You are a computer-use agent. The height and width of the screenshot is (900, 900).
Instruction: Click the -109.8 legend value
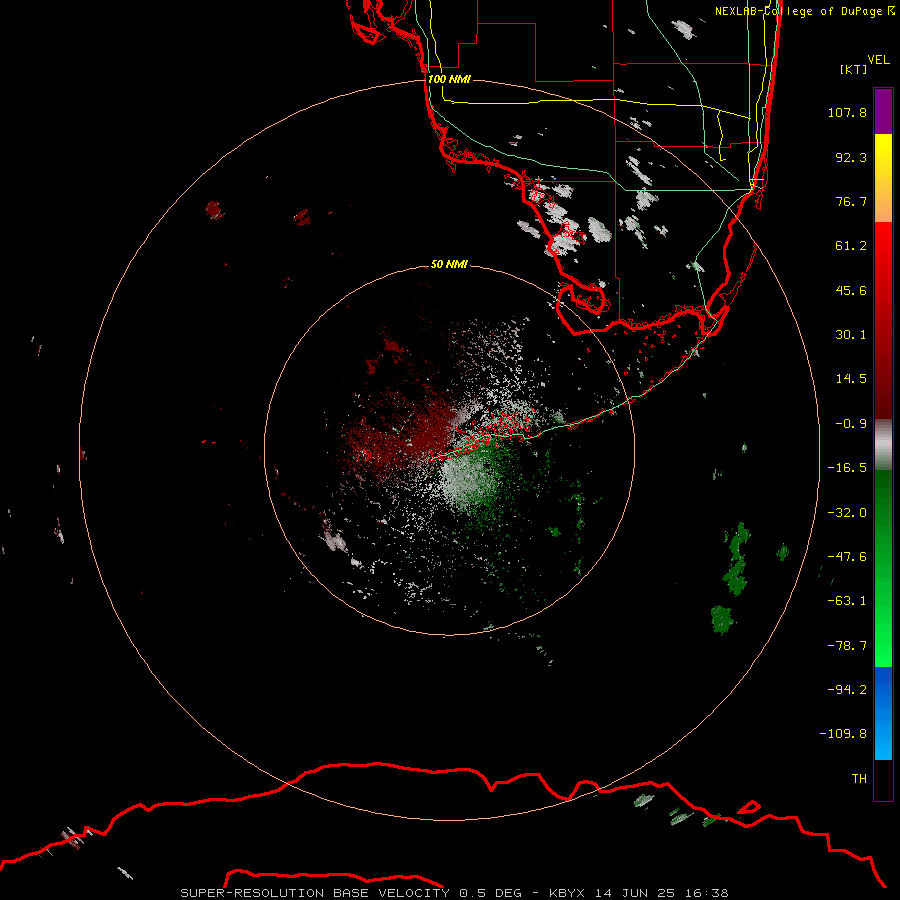(x=843, y=734)
